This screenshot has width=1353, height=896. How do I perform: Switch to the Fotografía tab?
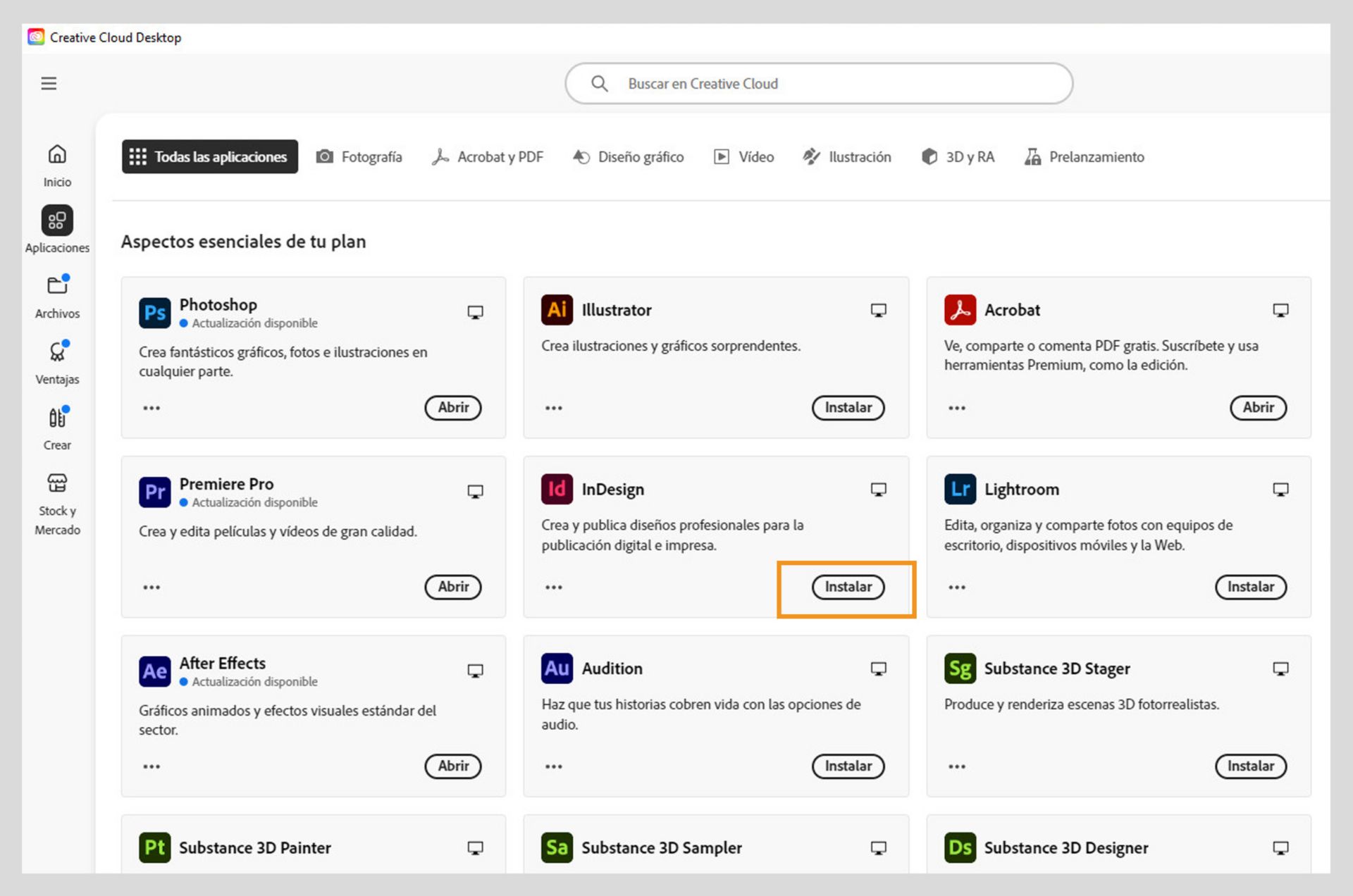point(359,157)
